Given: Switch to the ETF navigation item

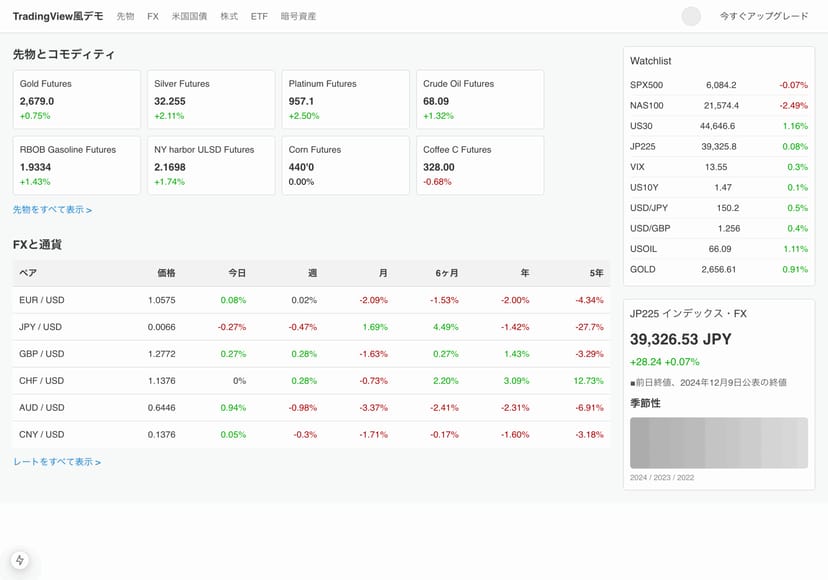Looking at the screenshot, I should tap(259, 16).
